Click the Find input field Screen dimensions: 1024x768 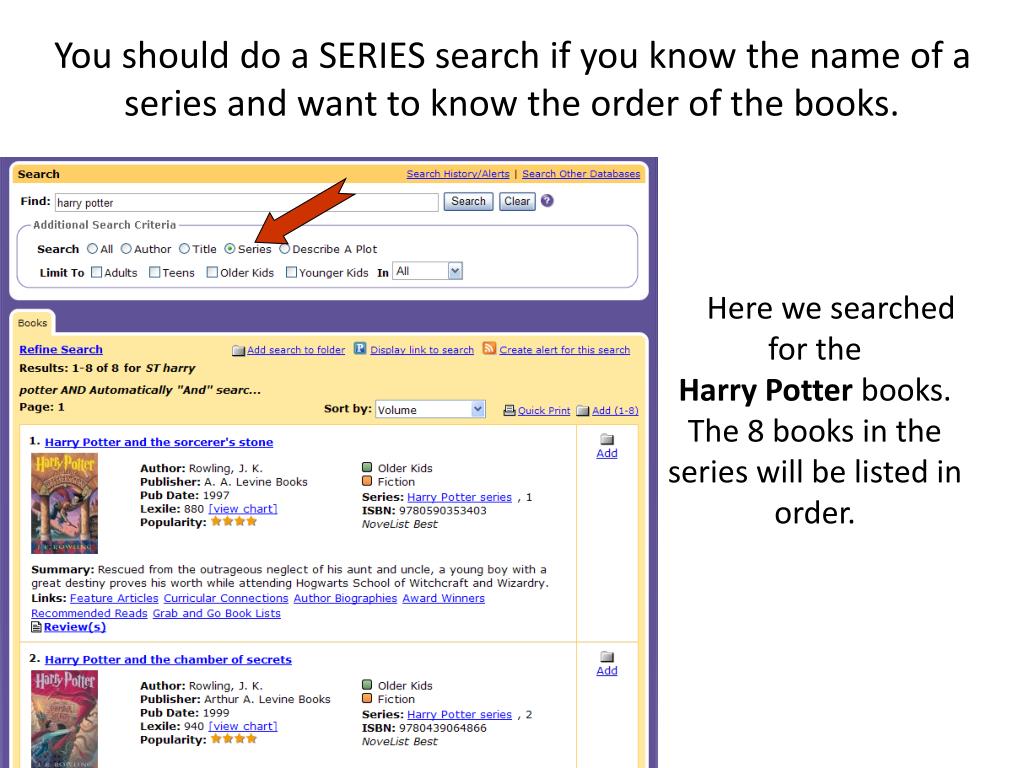(246, 202)
